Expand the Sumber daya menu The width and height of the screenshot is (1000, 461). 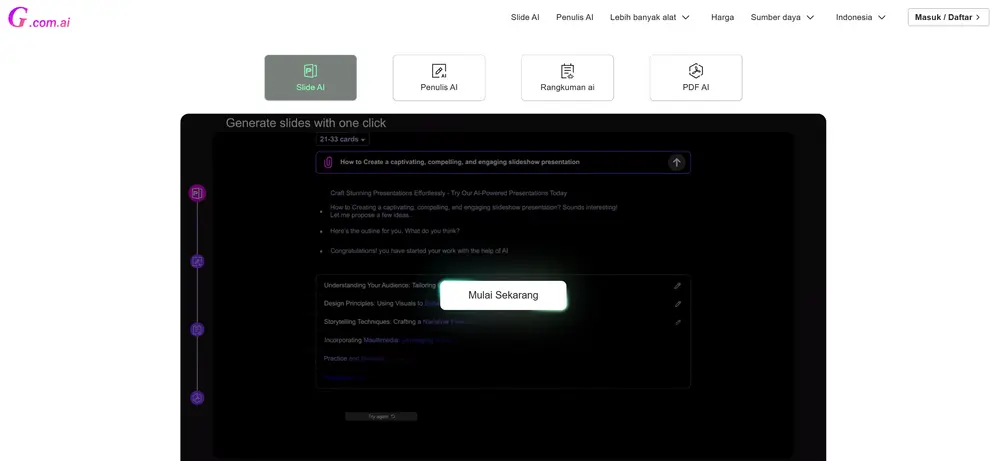click(783, 17)
